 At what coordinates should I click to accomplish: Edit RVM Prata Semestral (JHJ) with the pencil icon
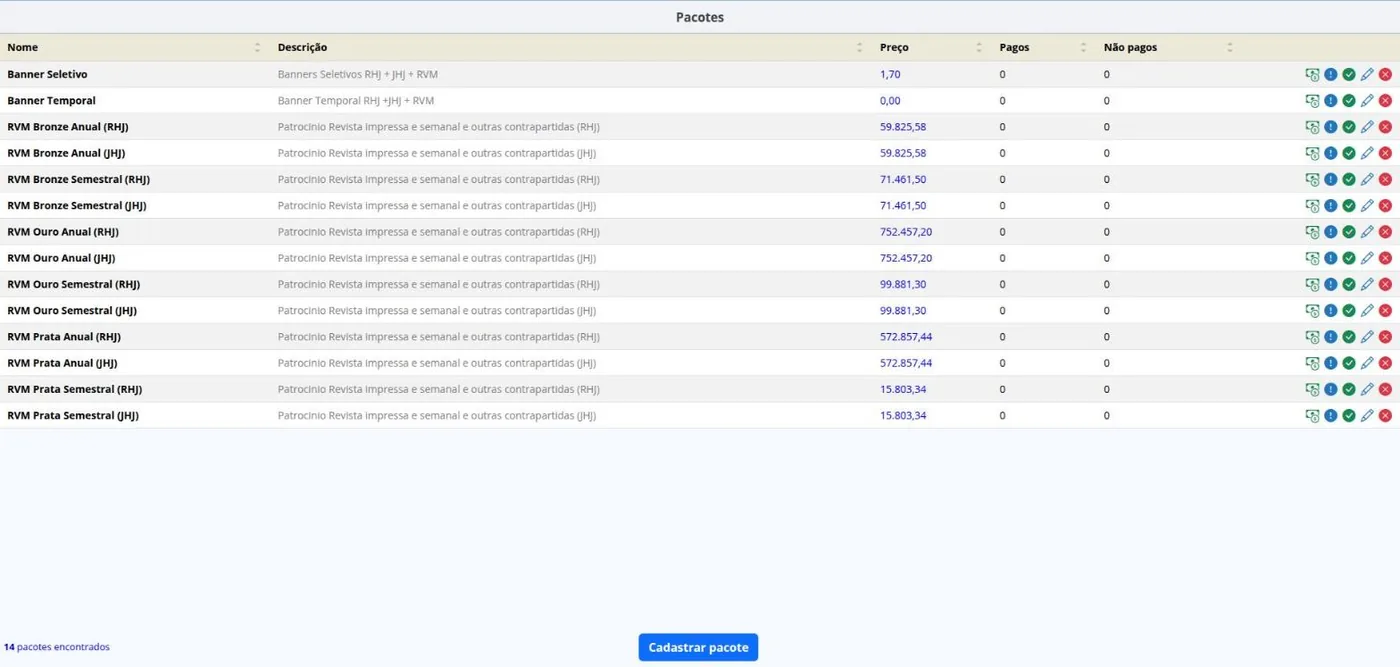pos(1367,415)
